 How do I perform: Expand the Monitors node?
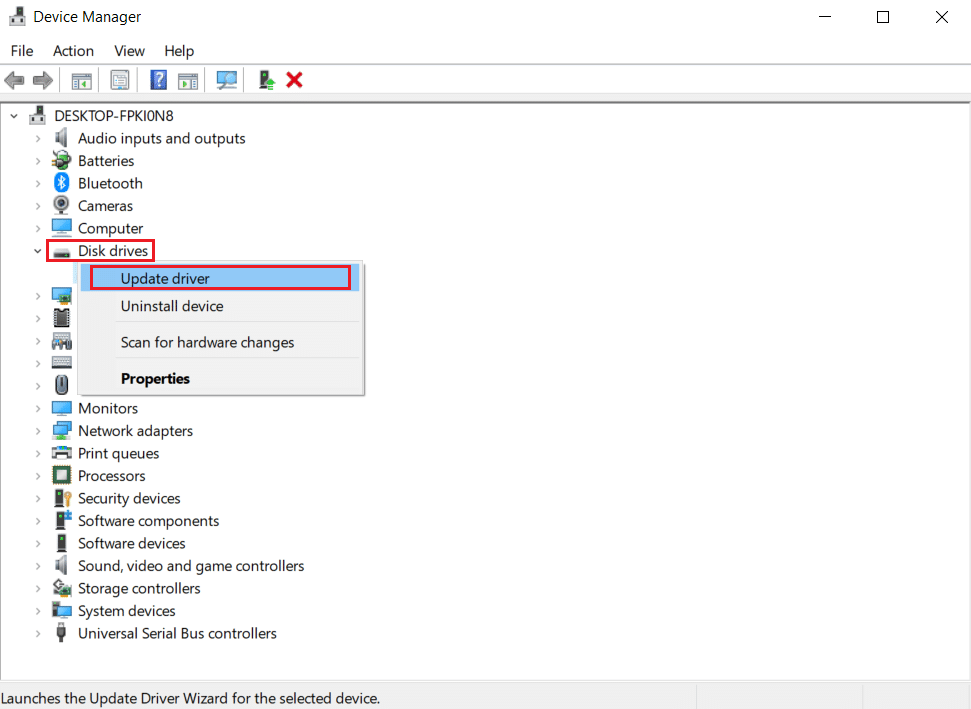tap(38, 409)
